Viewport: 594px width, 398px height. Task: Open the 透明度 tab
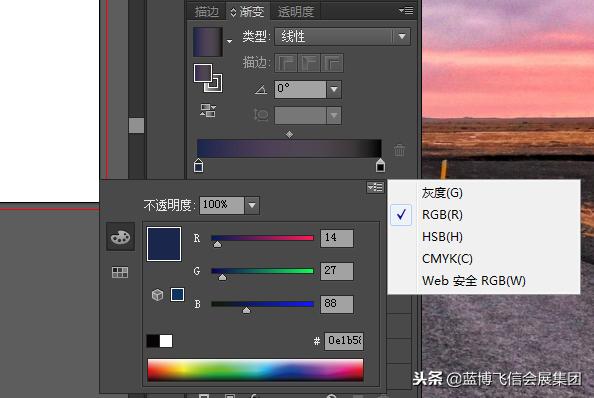click(296, 12)
